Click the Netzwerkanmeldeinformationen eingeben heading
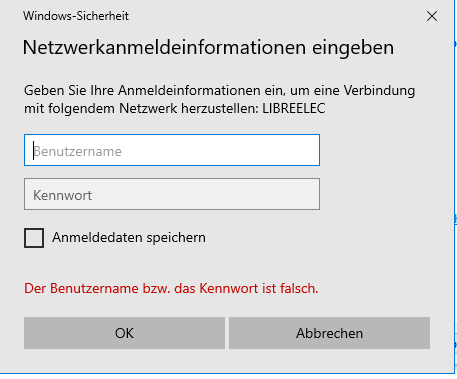The image size is (457, 379). click(x=208, y=48)
